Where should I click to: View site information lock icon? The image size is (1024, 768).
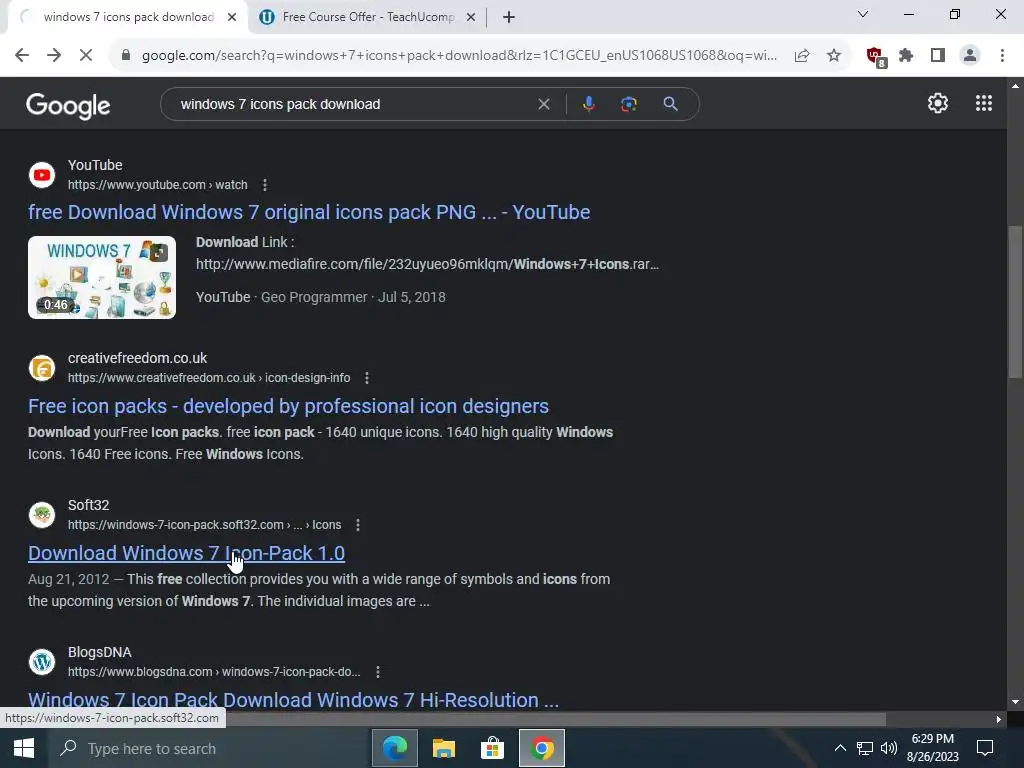126,56
